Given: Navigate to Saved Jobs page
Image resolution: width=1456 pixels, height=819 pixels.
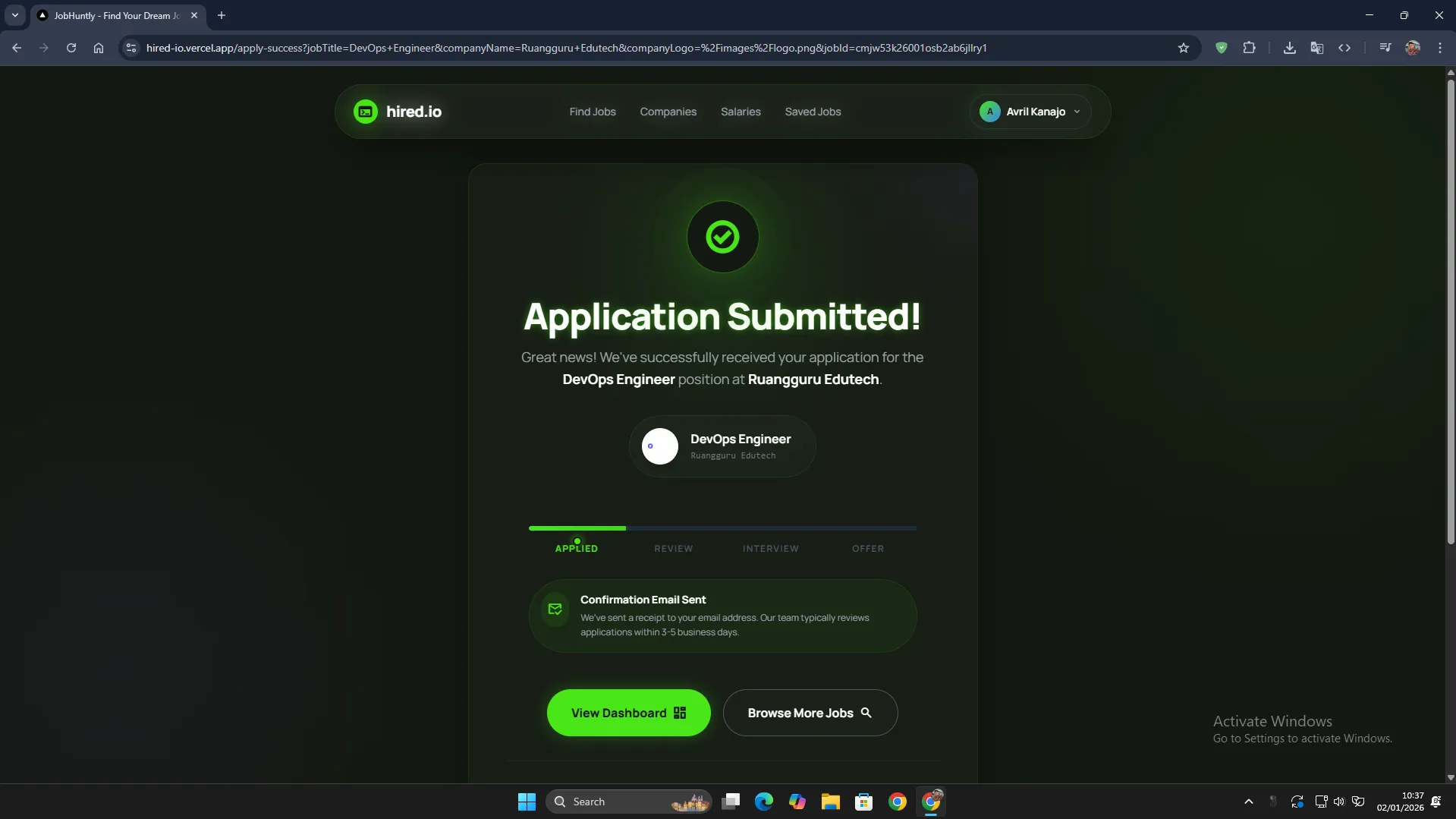Looking at the screenshot, I should pos(812,112).
